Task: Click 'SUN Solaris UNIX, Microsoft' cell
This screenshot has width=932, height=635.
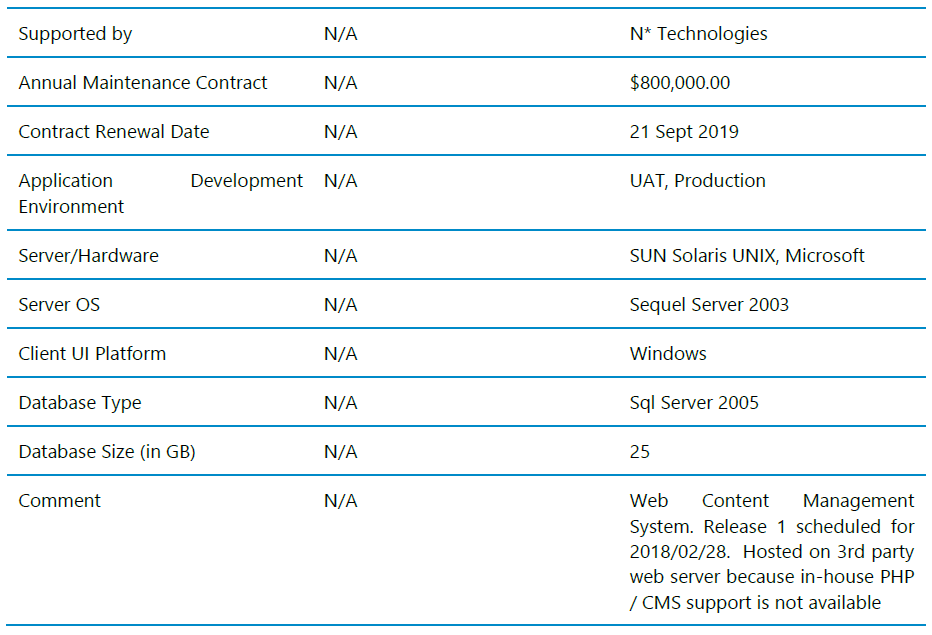Action: pos(747,256)
